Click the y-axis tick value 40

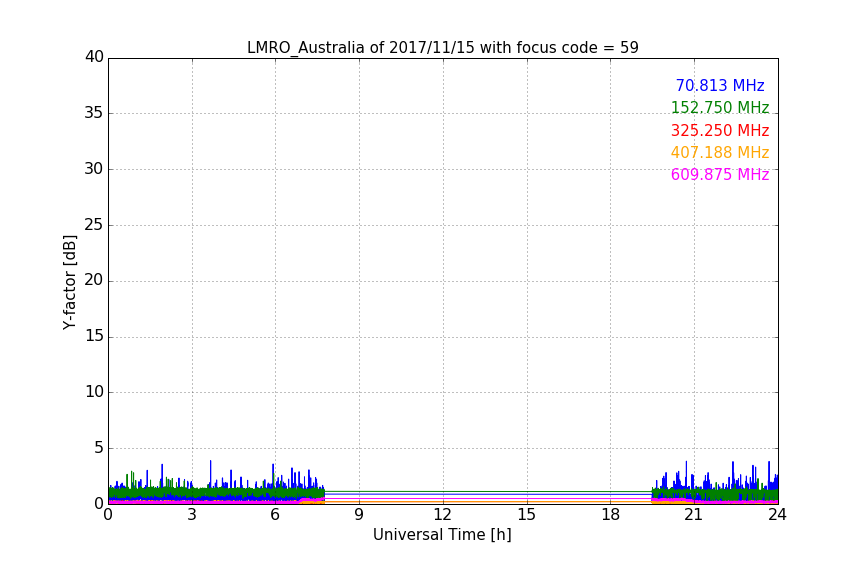[x=94, y=57]
